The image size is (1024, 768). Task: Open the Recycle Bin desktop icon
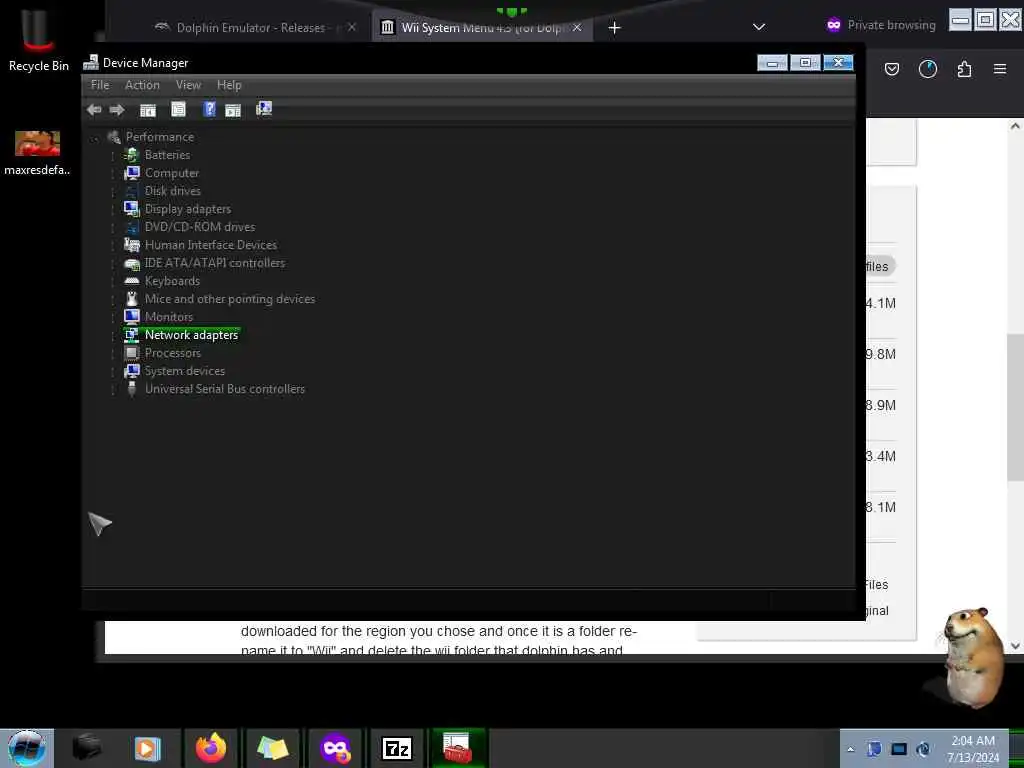click(x=38, y=39)
